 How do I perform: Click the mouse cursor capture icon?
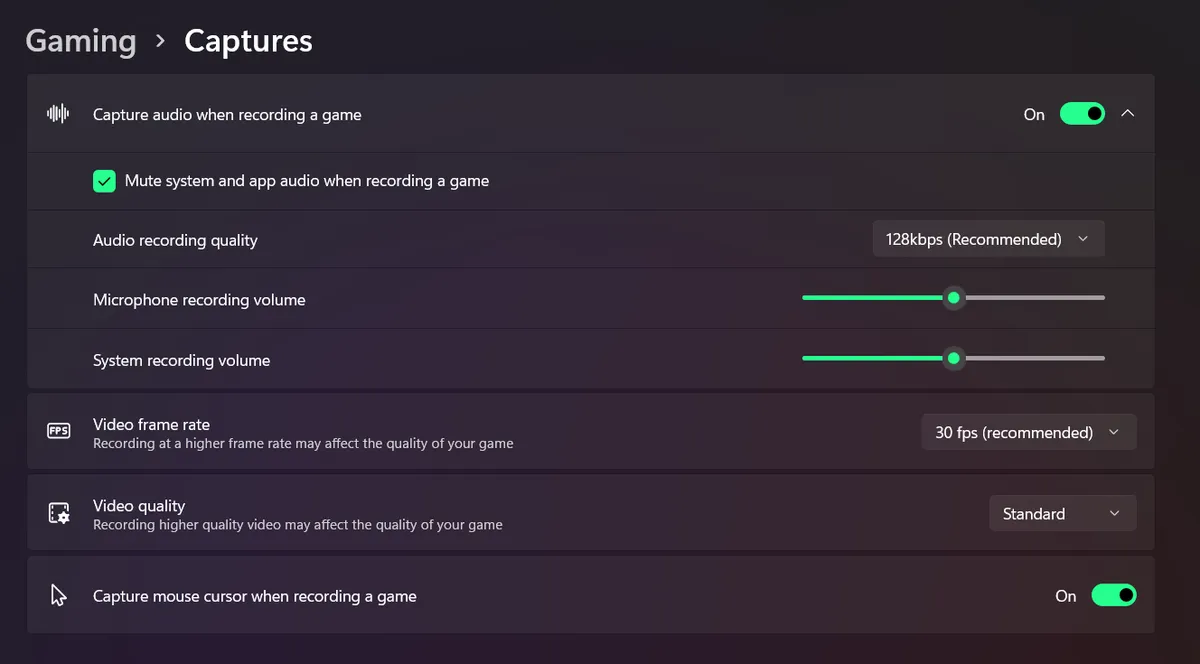pos(58,596)
